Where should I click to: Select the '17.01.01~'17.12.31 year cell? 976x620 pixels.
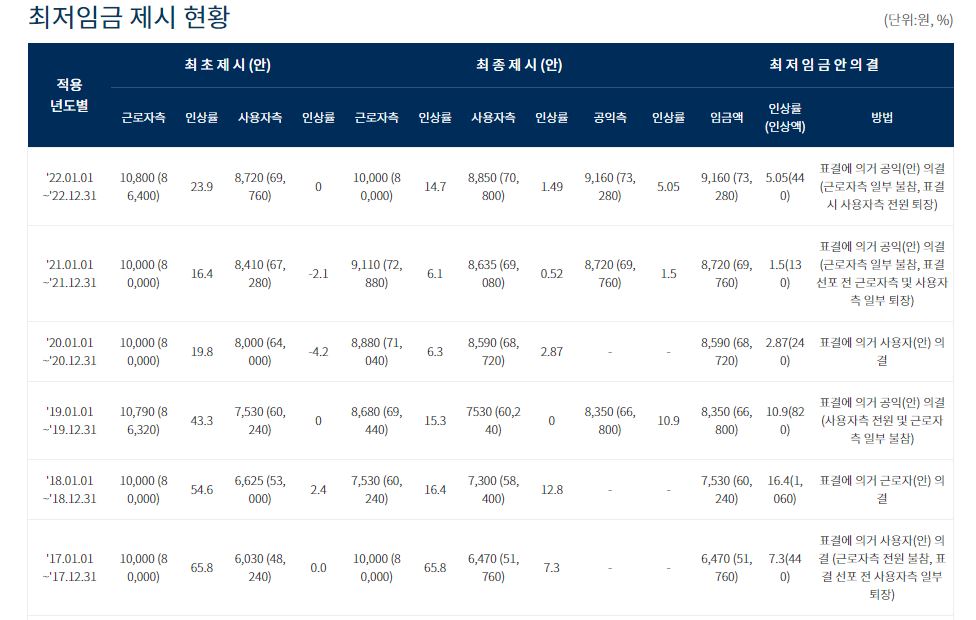(x=69, y=568)
